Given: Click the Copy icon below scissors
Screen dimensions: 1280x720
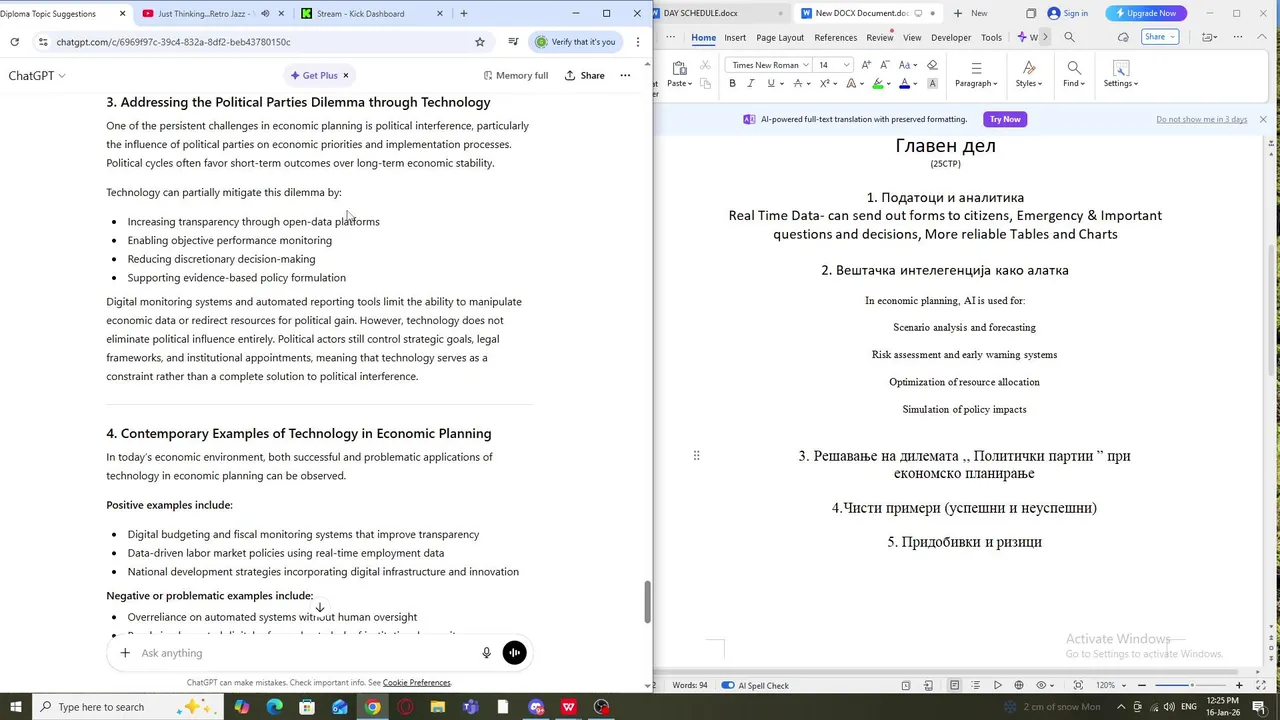Looking at the screenshot, I should click(705, 84).
